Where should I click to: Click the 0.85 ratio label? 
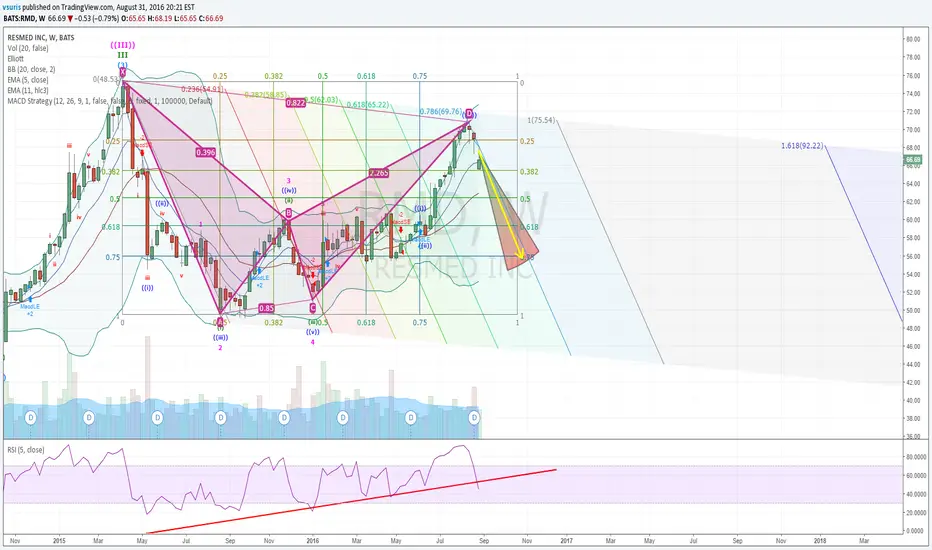click(x=267, y=308)
